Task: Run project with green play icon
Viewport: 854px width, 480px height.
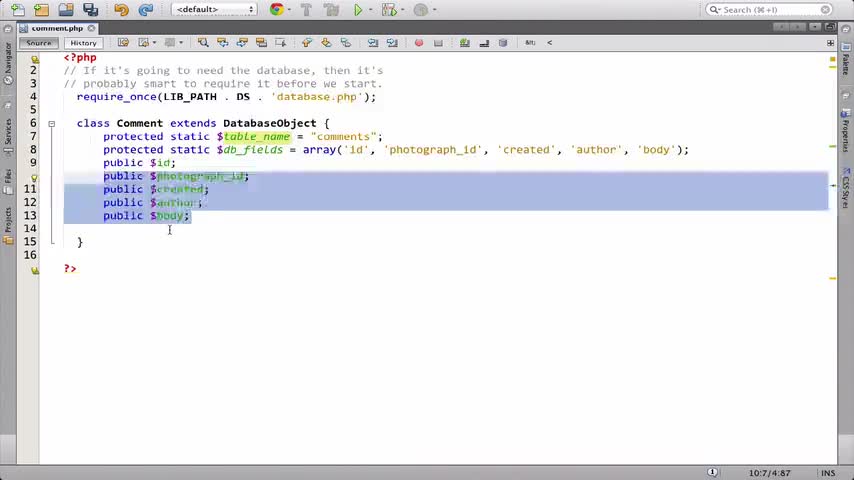Action: tap(358, 9)
